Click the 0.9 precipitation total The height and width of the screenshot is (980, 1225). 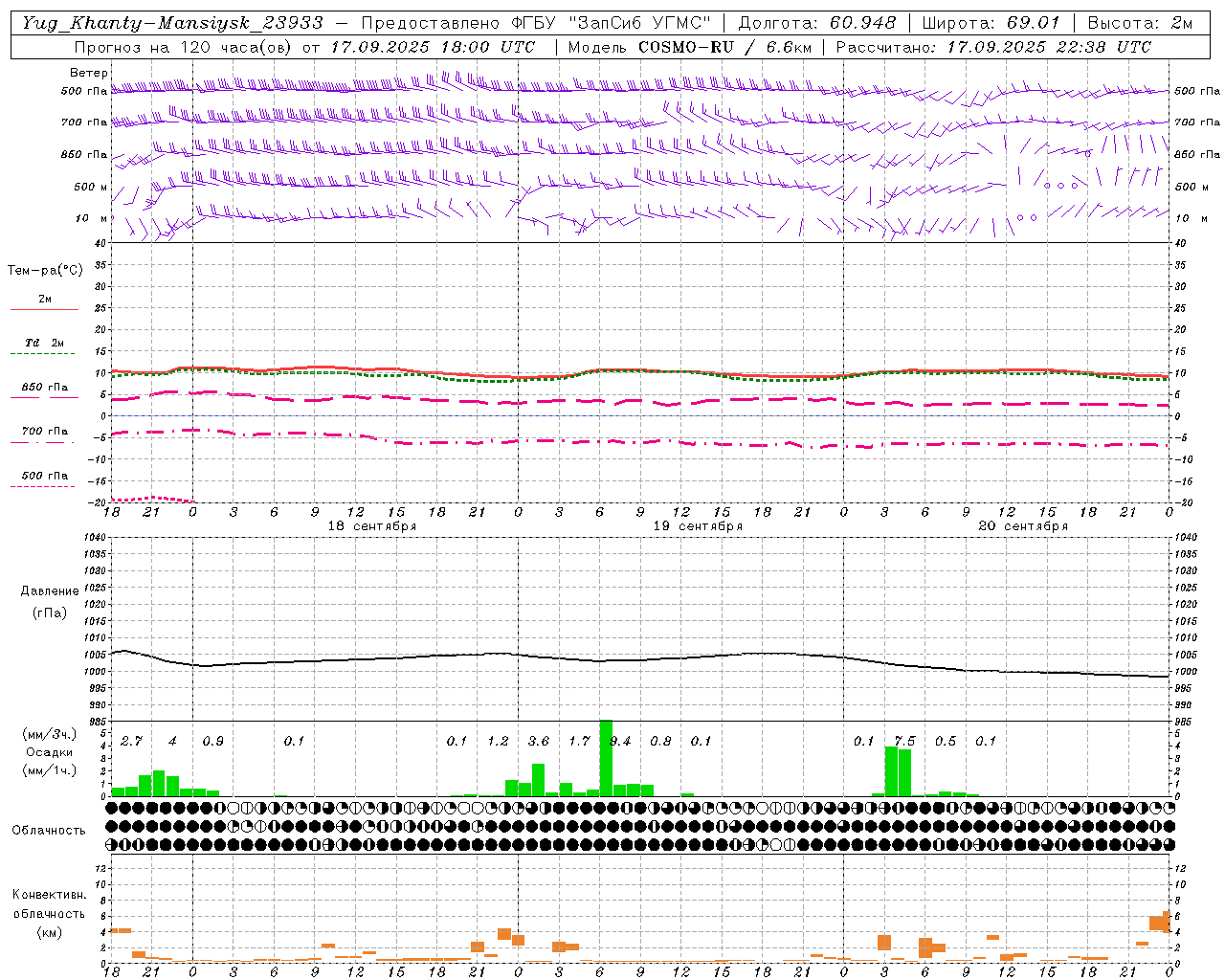pos(212,741)
